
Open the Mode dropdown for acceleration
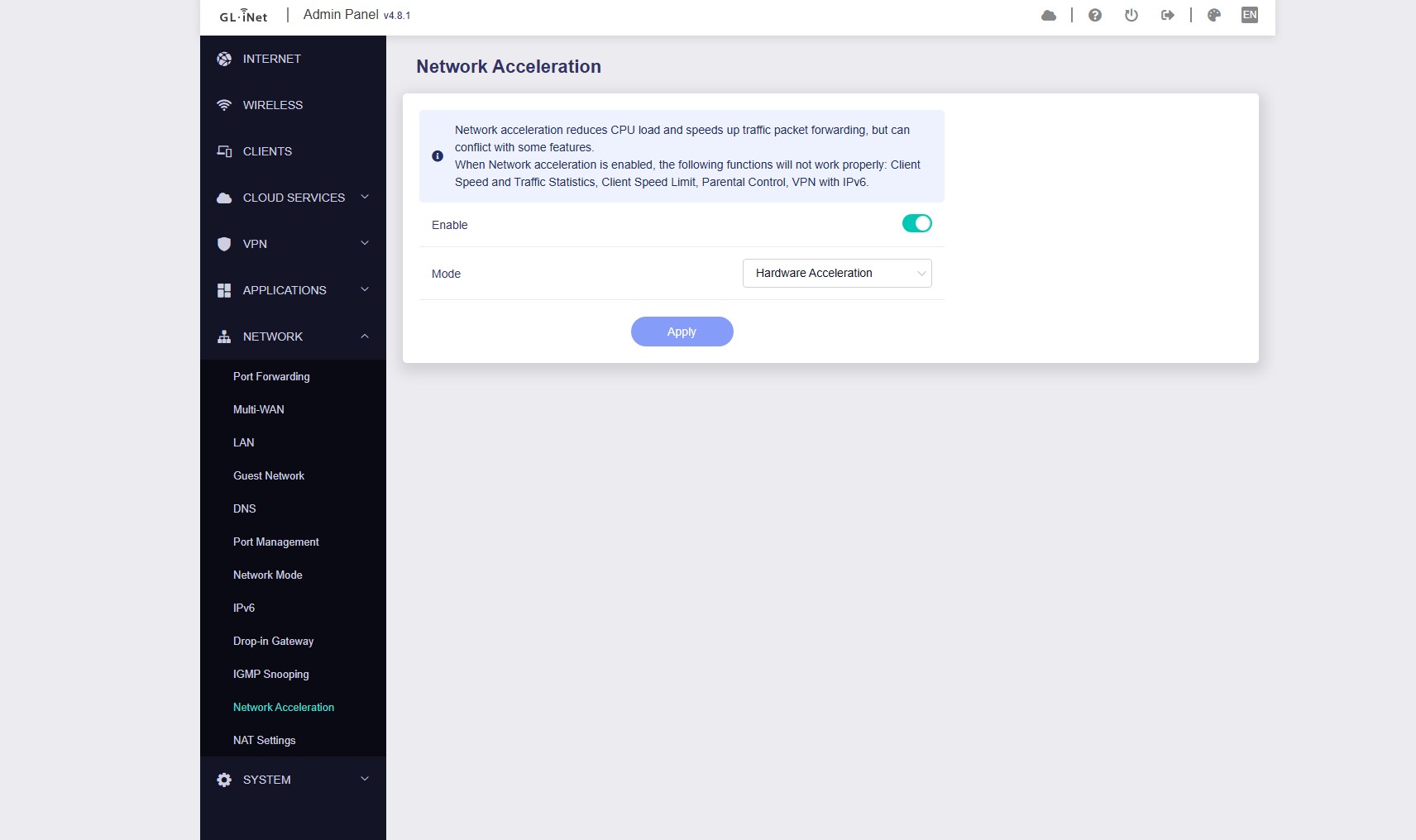tap(837, 274)
